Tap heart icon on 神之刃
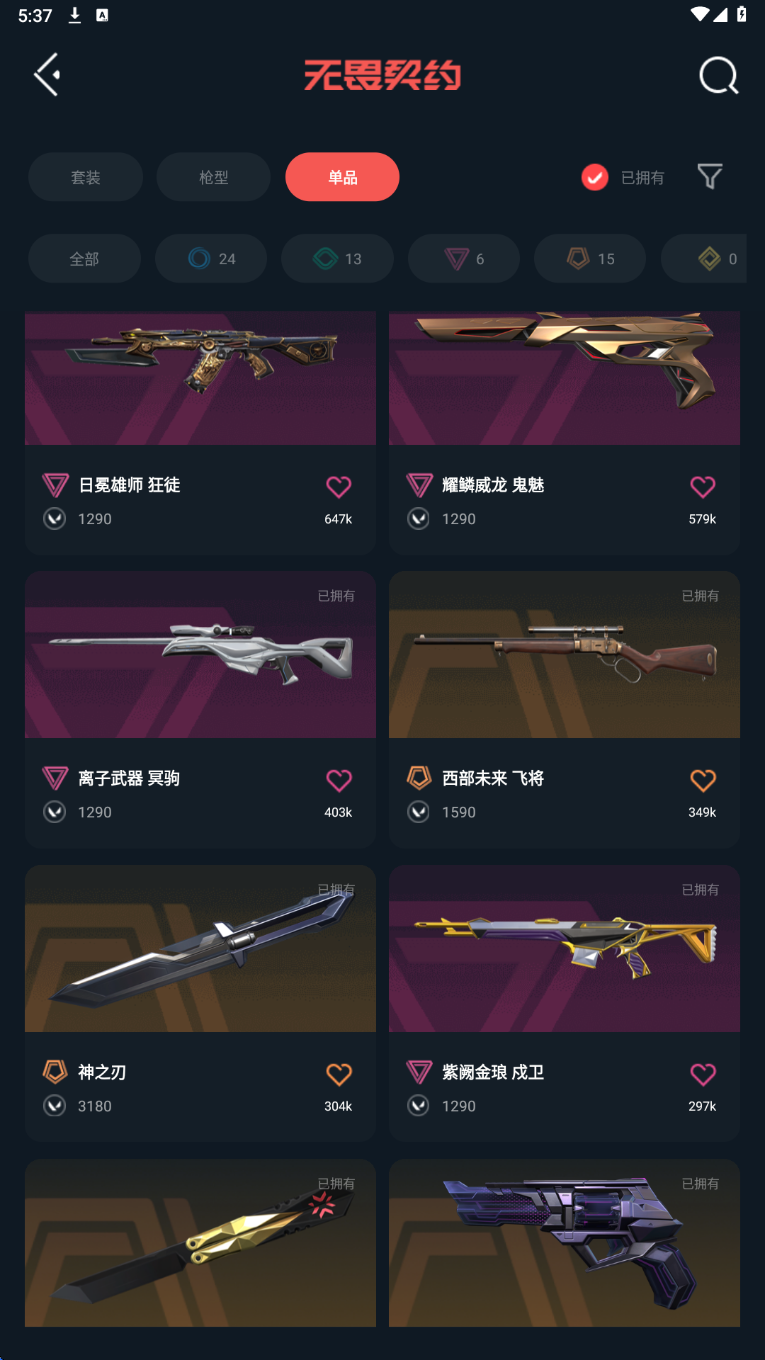 tap(339, 1074)
